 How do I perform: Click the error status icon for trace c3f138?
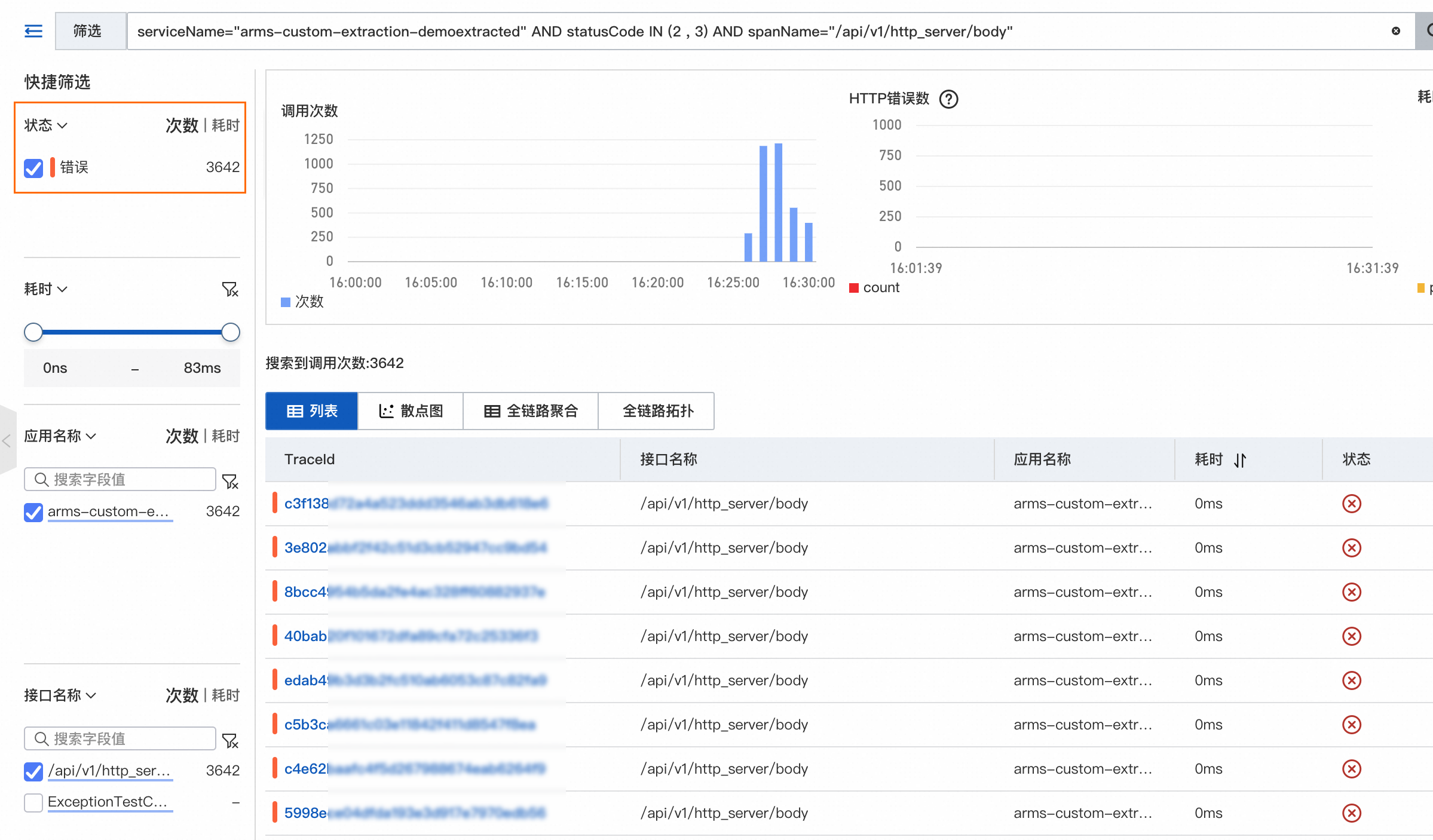click(1352, 504)
